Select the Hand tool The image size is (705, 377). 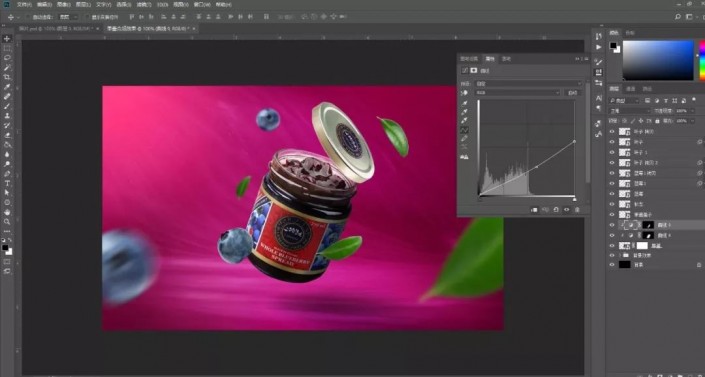(7, 212)
